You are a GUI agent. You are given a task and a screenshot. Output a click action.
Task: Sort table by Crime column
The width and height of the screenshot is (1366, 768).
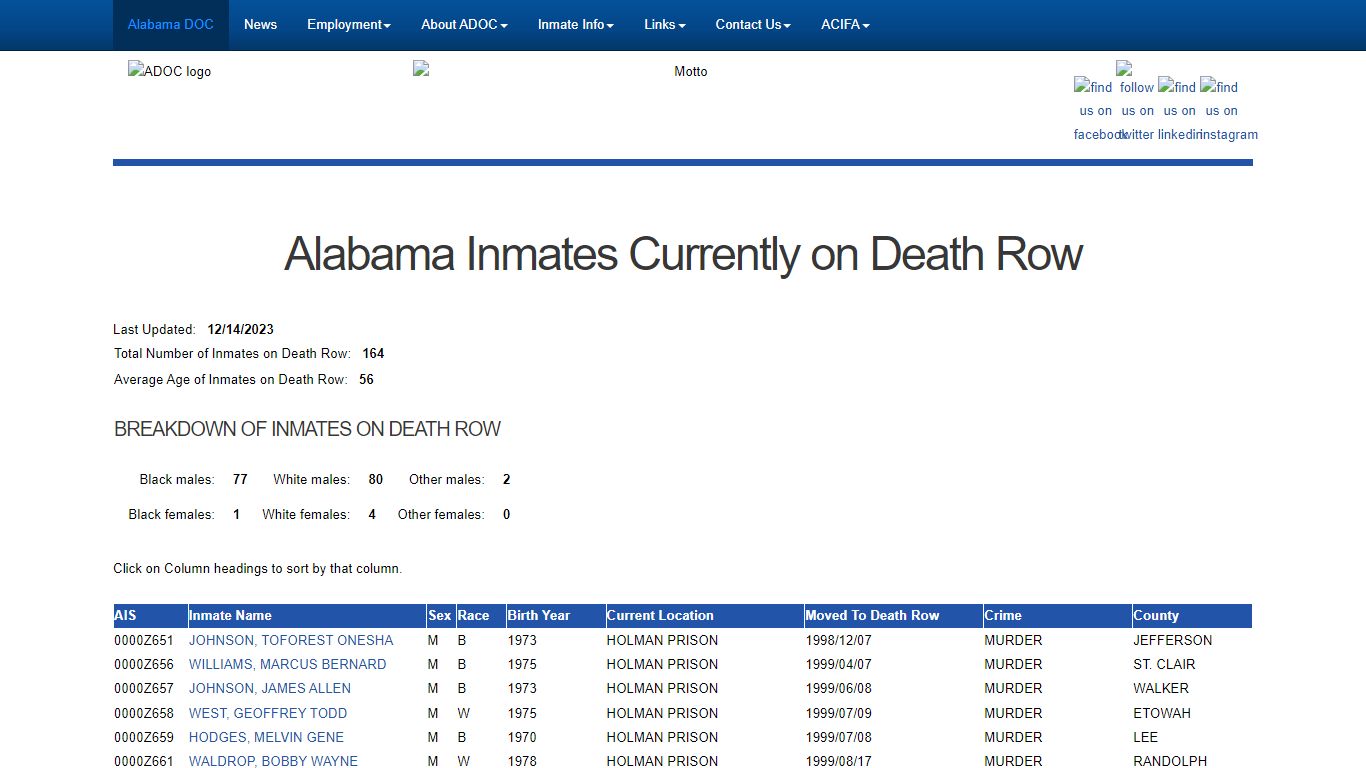point(1003,616)
